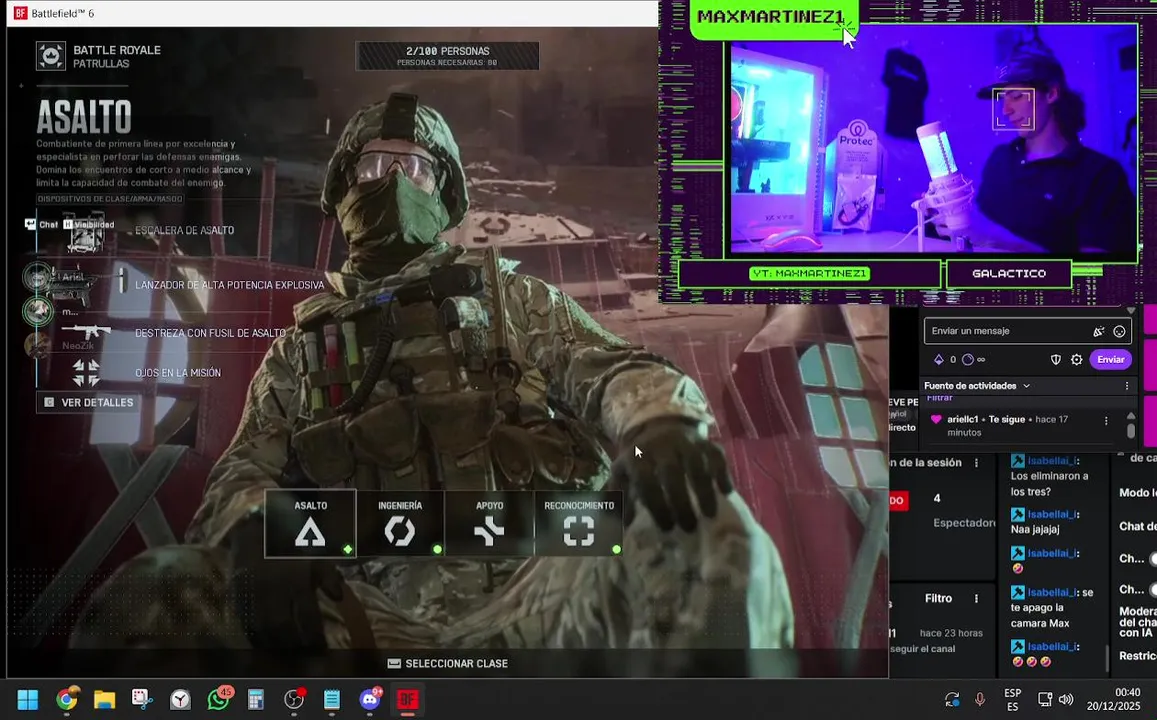Click the chat messages scrollbar
This screenshot has height=720, width=1157.
1107,659
